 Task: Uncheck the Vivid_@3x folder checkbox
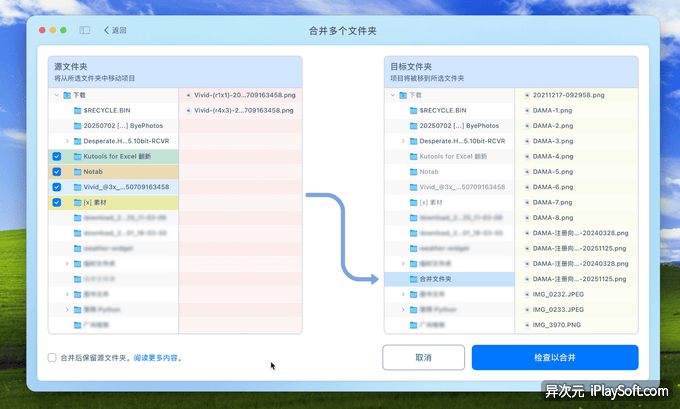point(57,187)
